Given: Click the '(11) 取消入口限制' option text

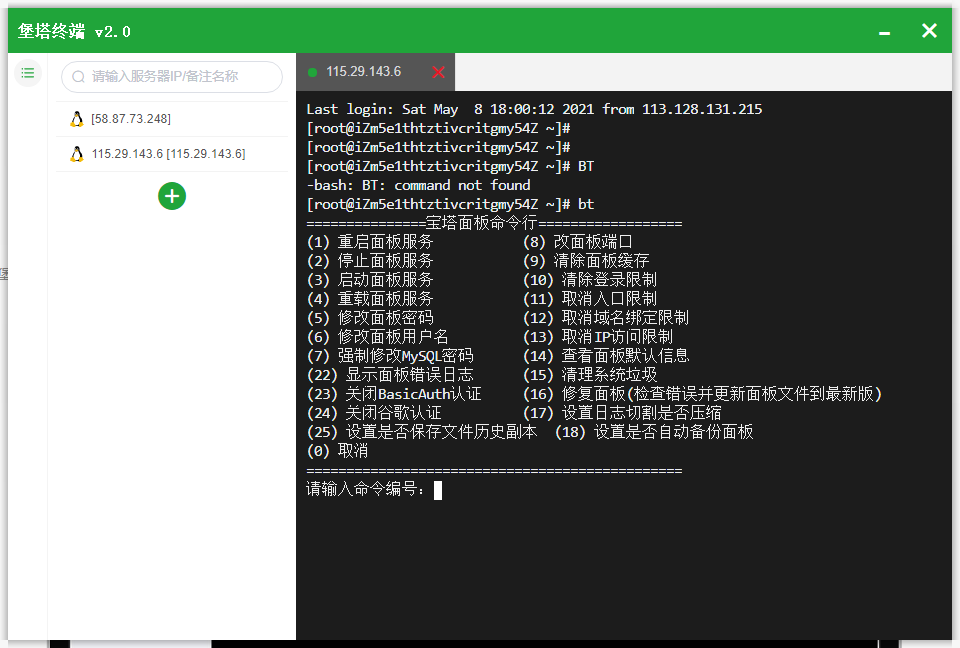Looking at the screenshot, I should (x=590, y=299).
